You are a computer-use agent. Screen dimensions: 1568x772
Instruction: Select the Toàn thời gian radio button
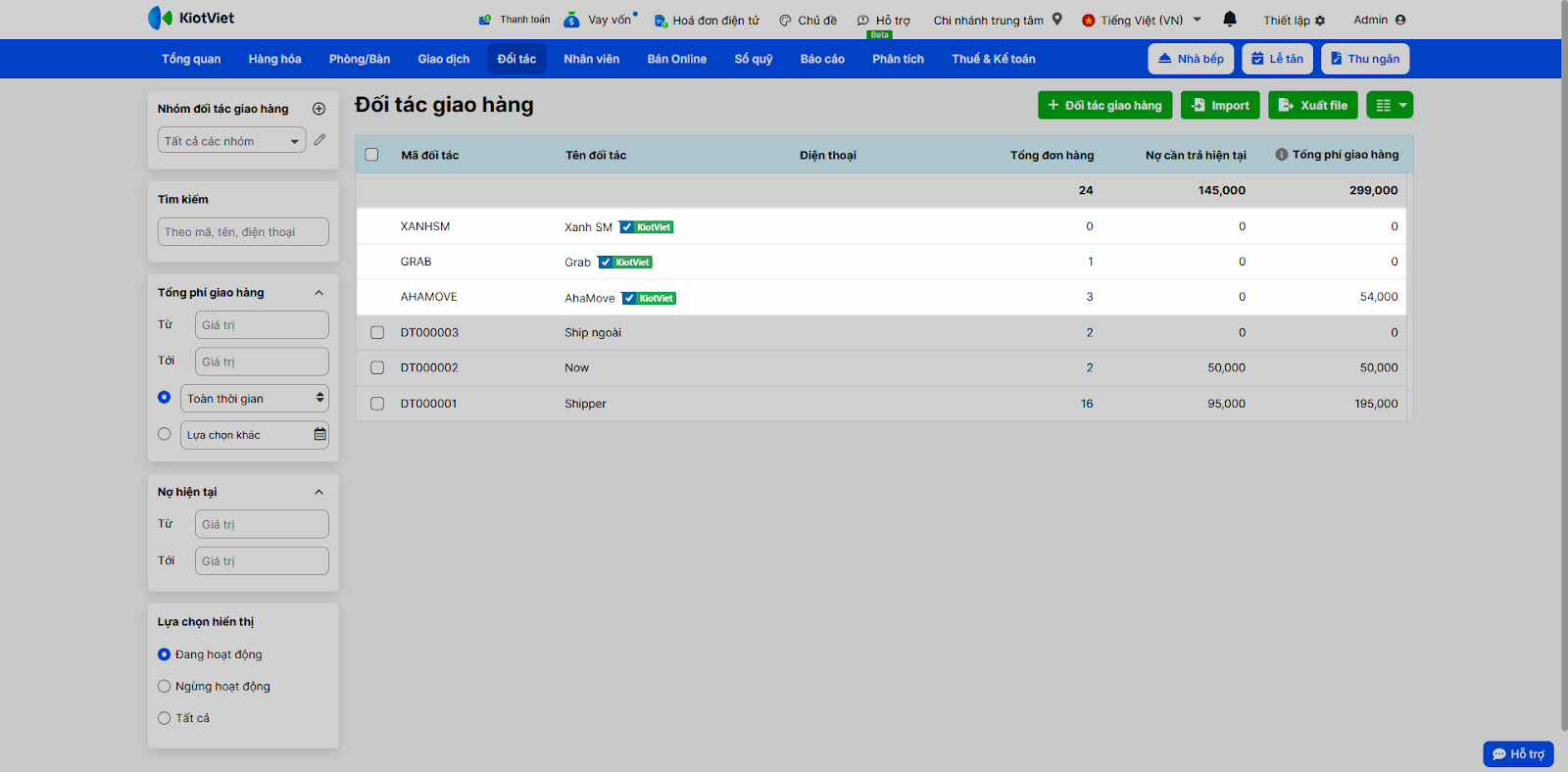tap(165, 398)
